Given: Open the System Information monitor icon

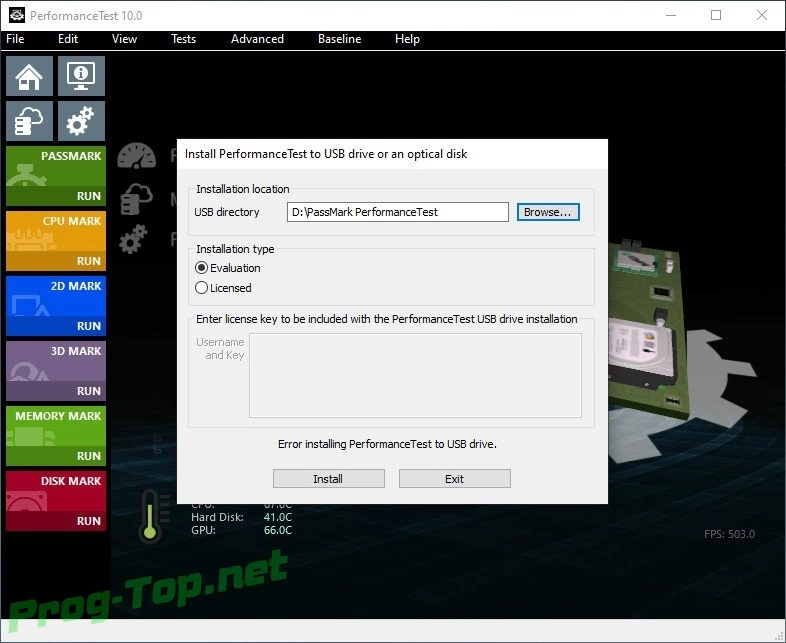Looking at the screenshot, I should 81,76.
